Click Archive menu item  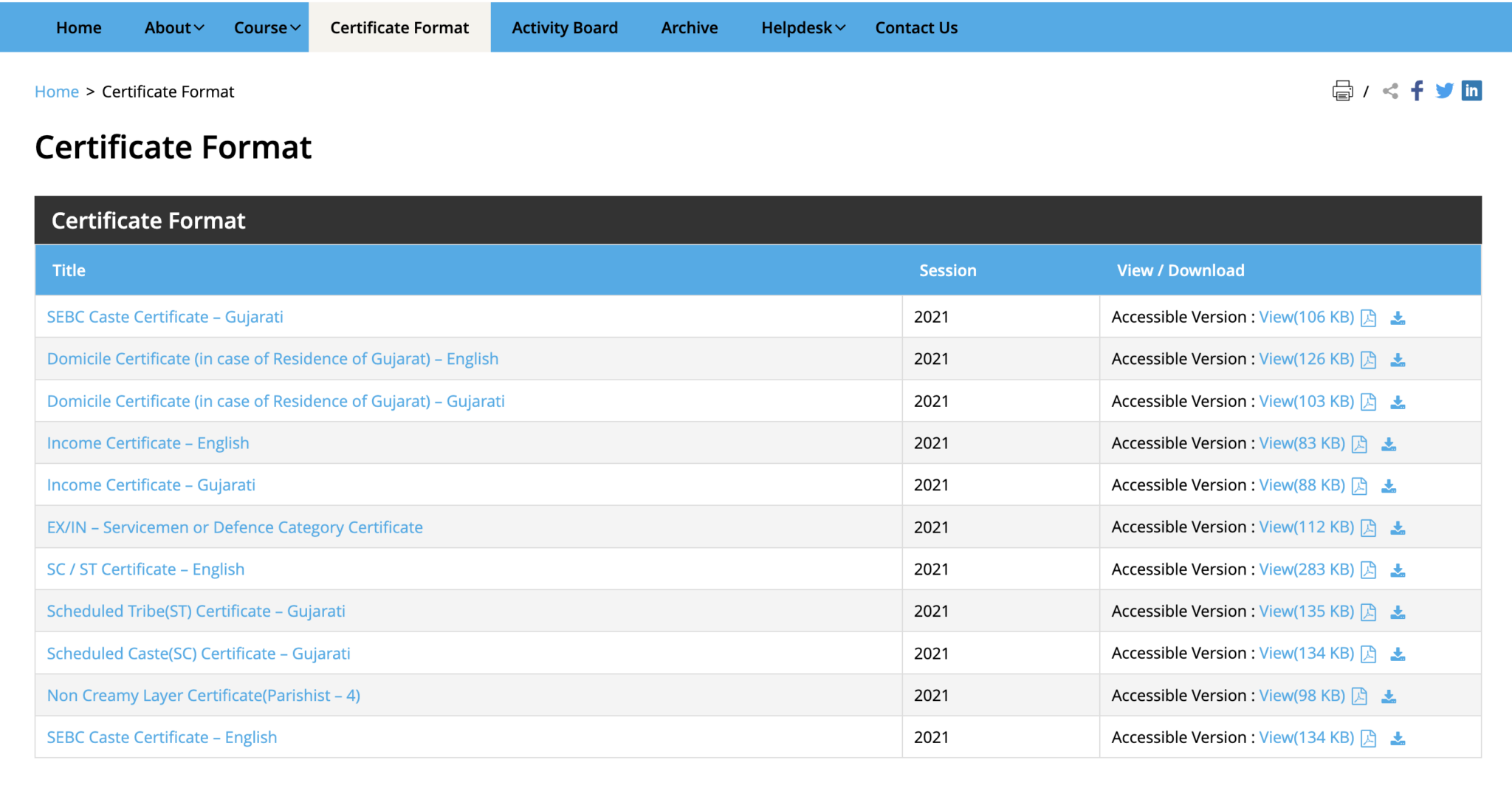point(689,27)
